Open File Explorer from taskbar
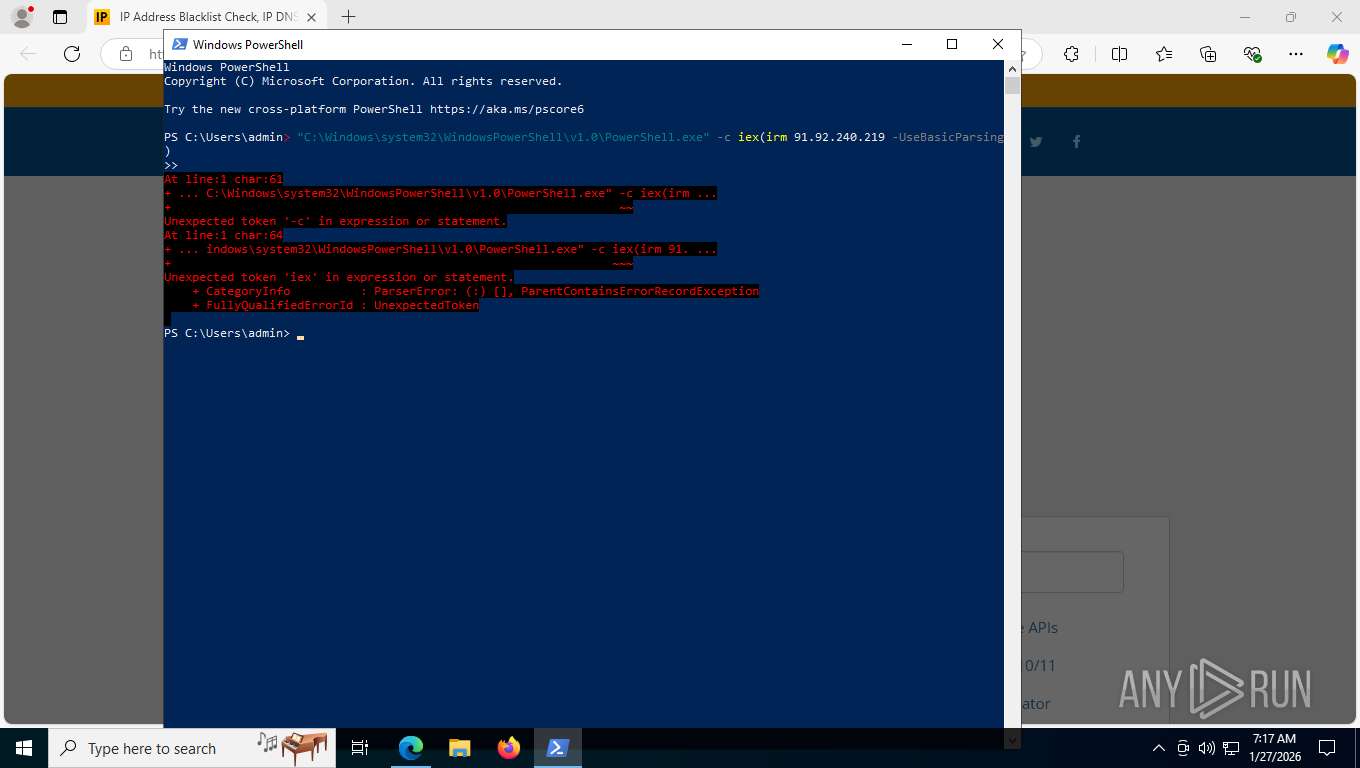 459,748
